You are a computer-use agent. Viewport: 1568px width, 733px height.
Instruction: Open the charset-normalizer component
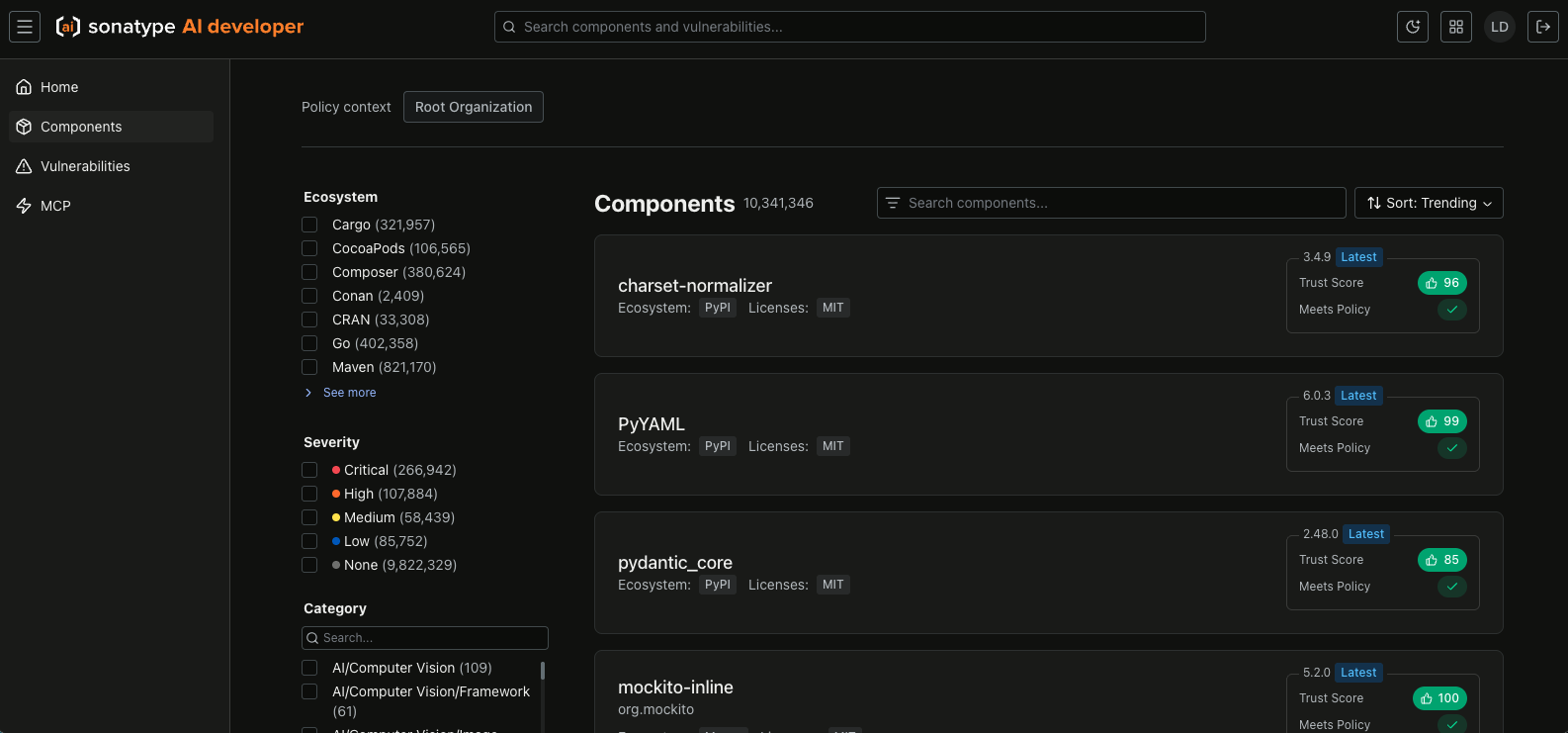click(695, 286)
